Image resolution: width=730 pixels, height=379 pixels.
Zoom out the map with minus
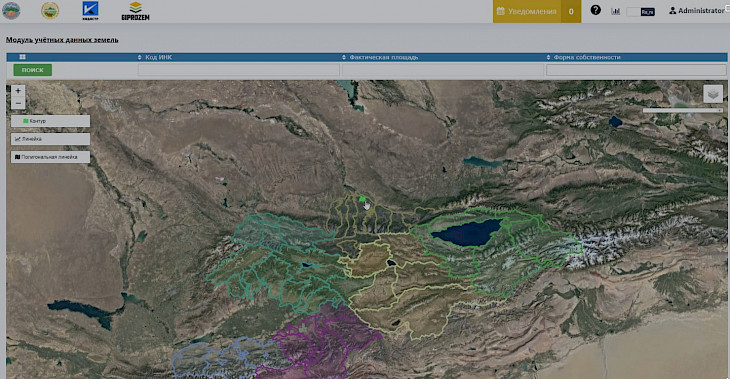(18, 103)
